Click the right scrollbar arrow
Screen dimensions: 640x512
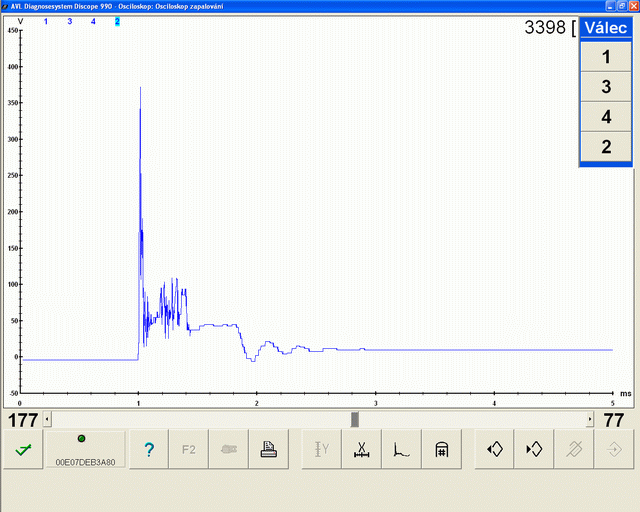[590, 419]
